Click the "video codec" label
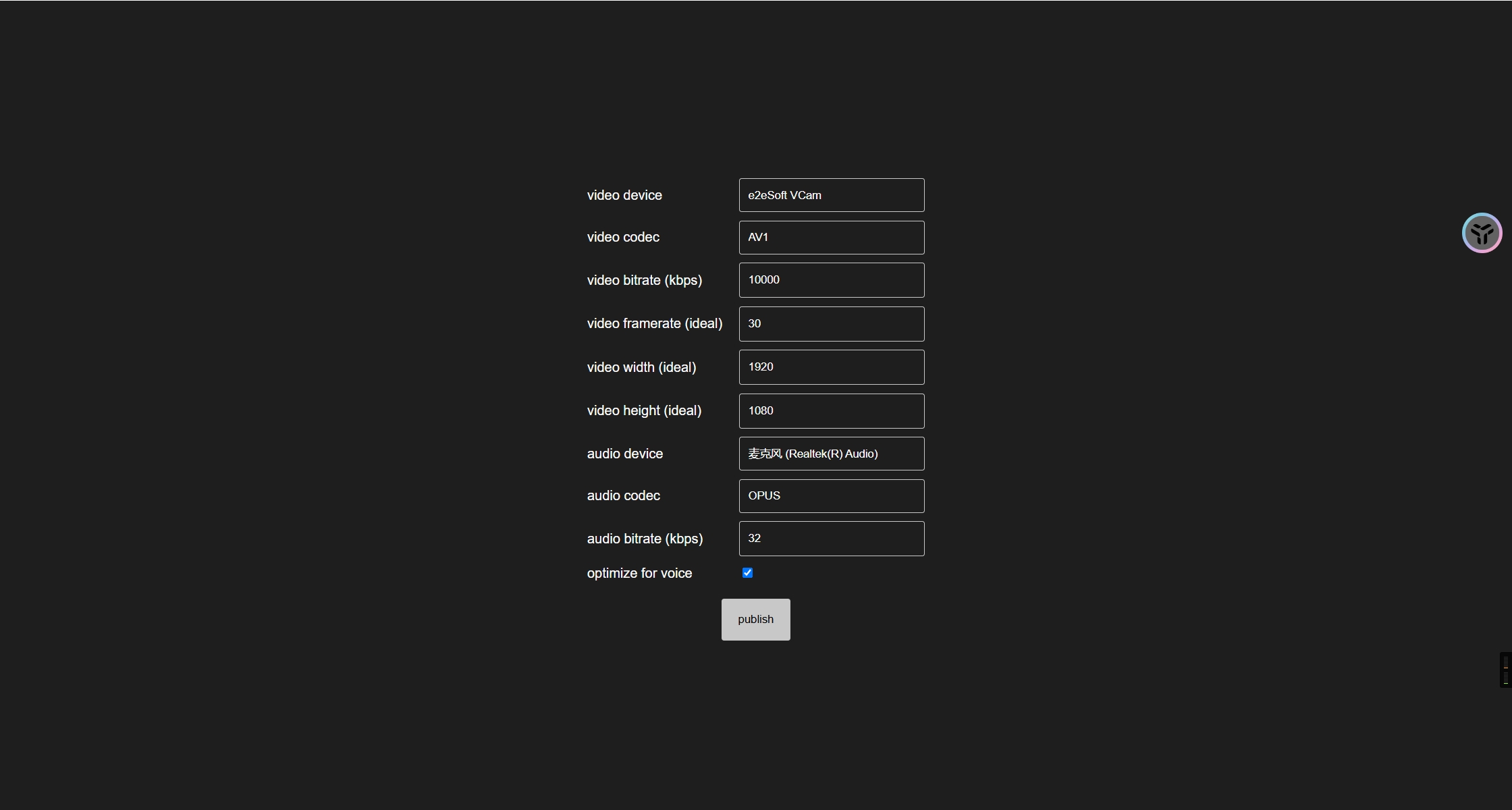The width and height of the screenshot is (1512, 810). point(623,237)
